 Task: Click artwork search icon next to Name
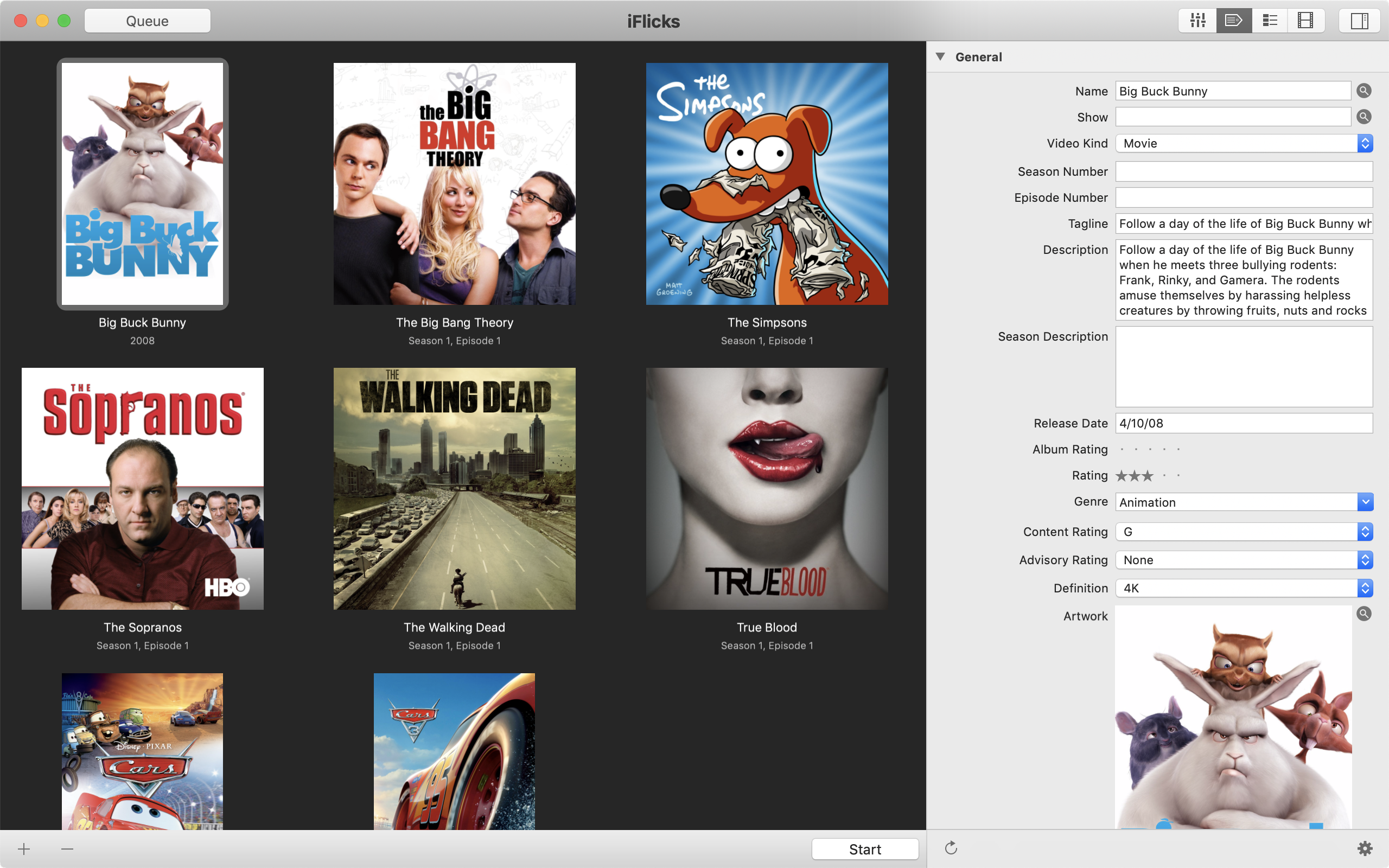coord(1364,90)
